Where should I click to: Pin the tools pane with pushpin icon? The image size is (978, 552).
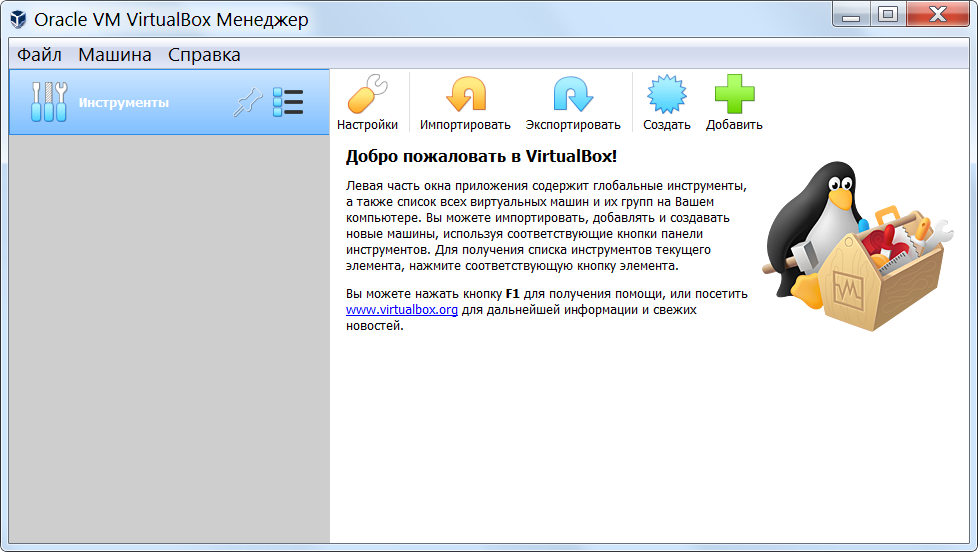click(x=248, y=102)
